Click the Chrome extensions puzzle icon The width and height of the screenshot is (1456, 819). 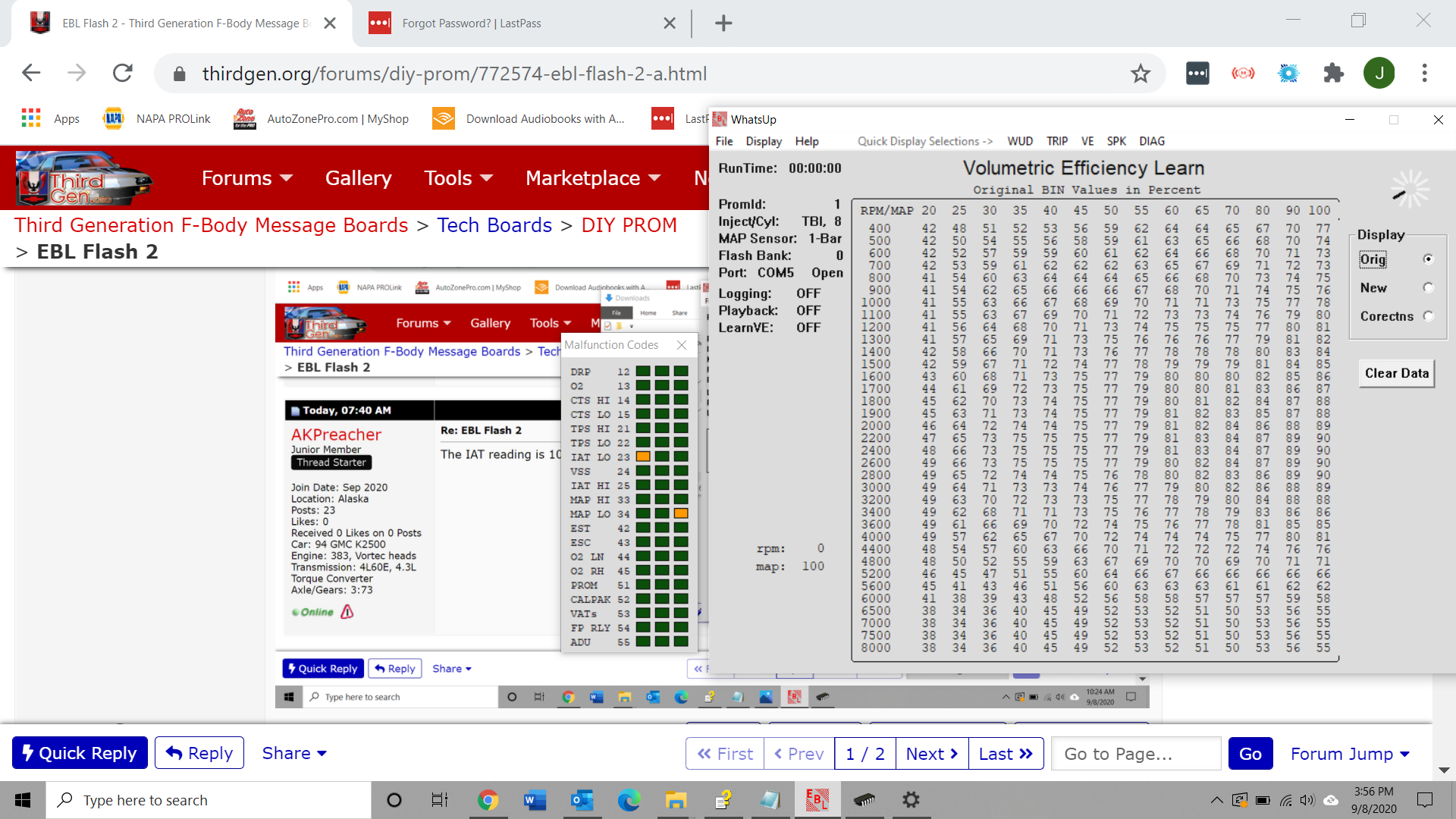(1333, 74)
